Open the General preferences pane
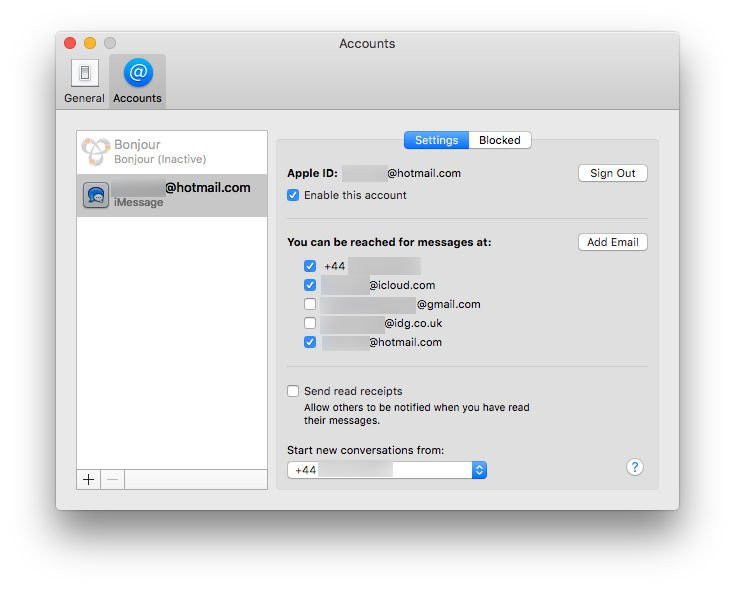This screenshot has width=735, height=590. coord(84,81)
